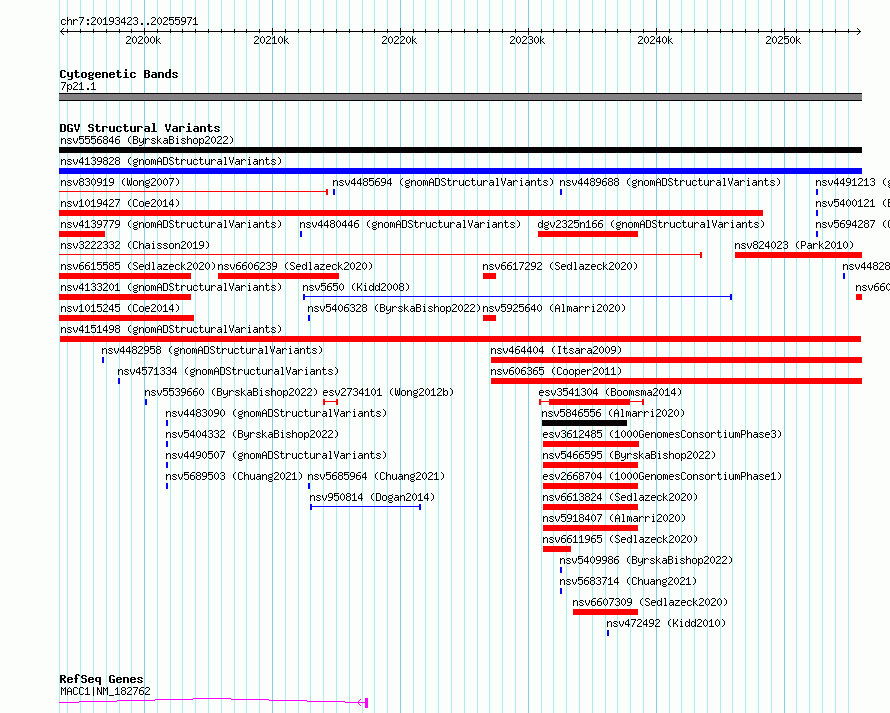Screen dimensions: 890x713
Task: Open esv3541304 (Boomsma2014) label
Action: coord(610,392)
